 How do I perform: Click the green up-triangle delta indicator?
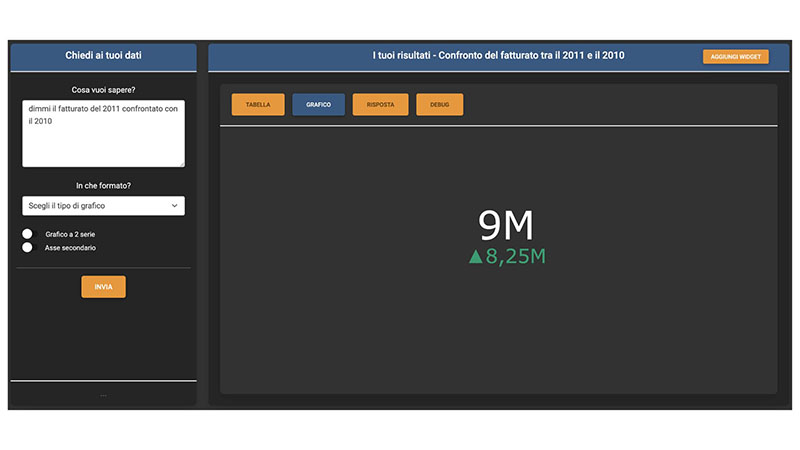tap(476, 256)
